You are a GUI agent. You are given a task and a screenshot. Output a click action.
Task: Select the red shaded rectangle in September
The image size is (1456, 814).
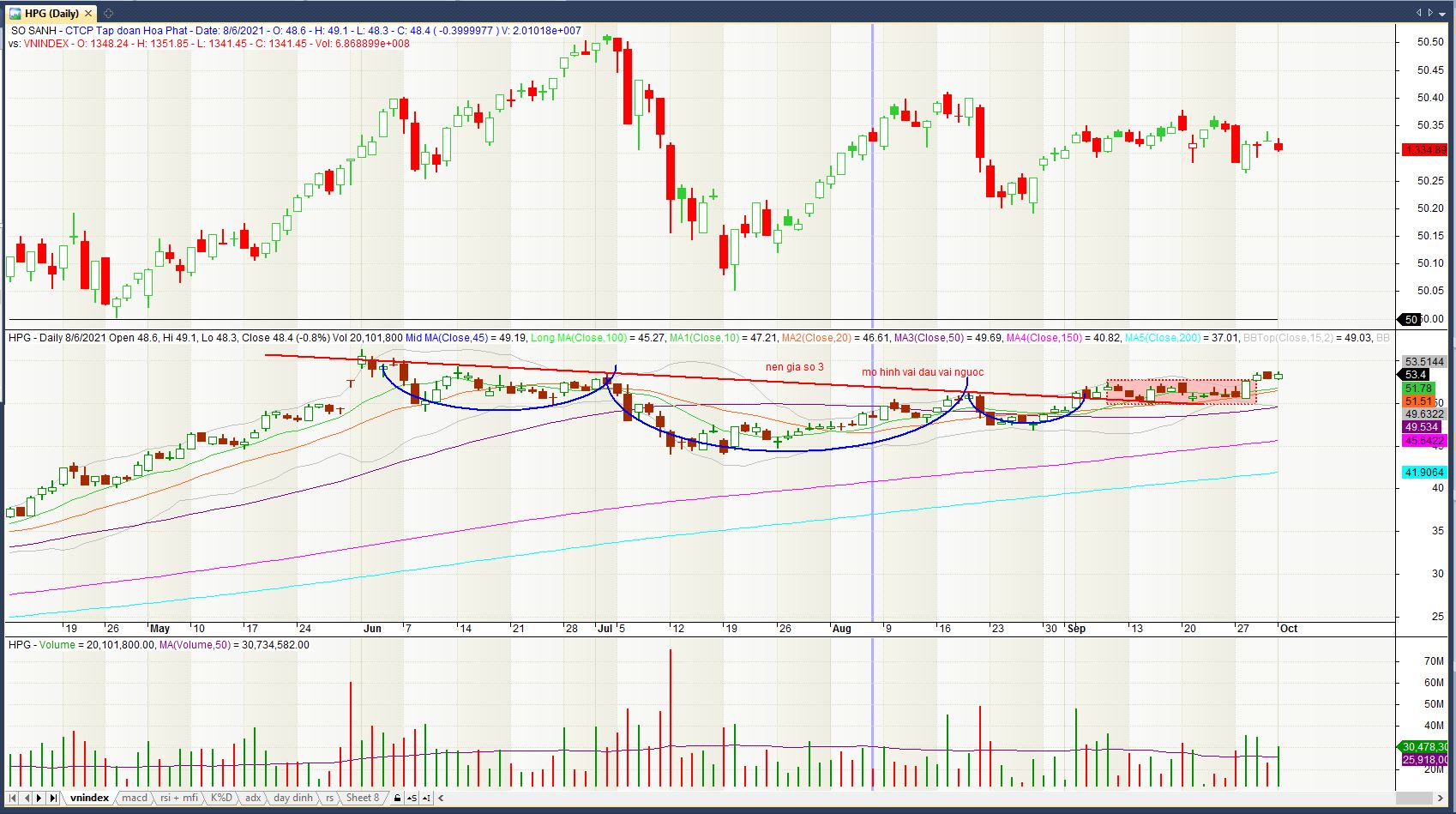click(x=1181, y=391)
